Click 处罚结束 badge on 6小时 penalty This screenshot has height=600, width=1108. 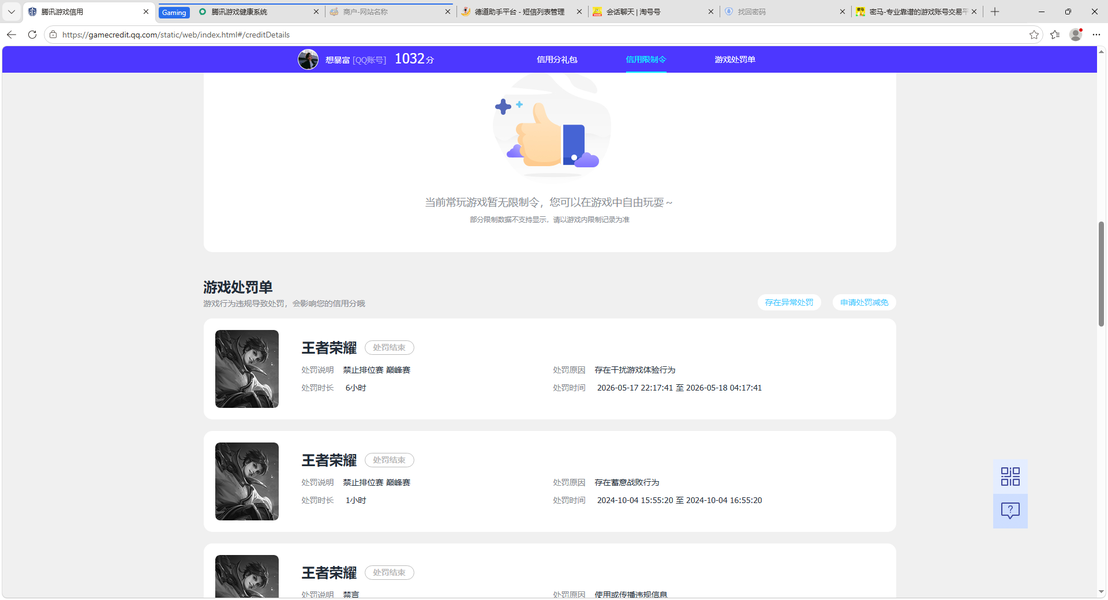point(389,348)
